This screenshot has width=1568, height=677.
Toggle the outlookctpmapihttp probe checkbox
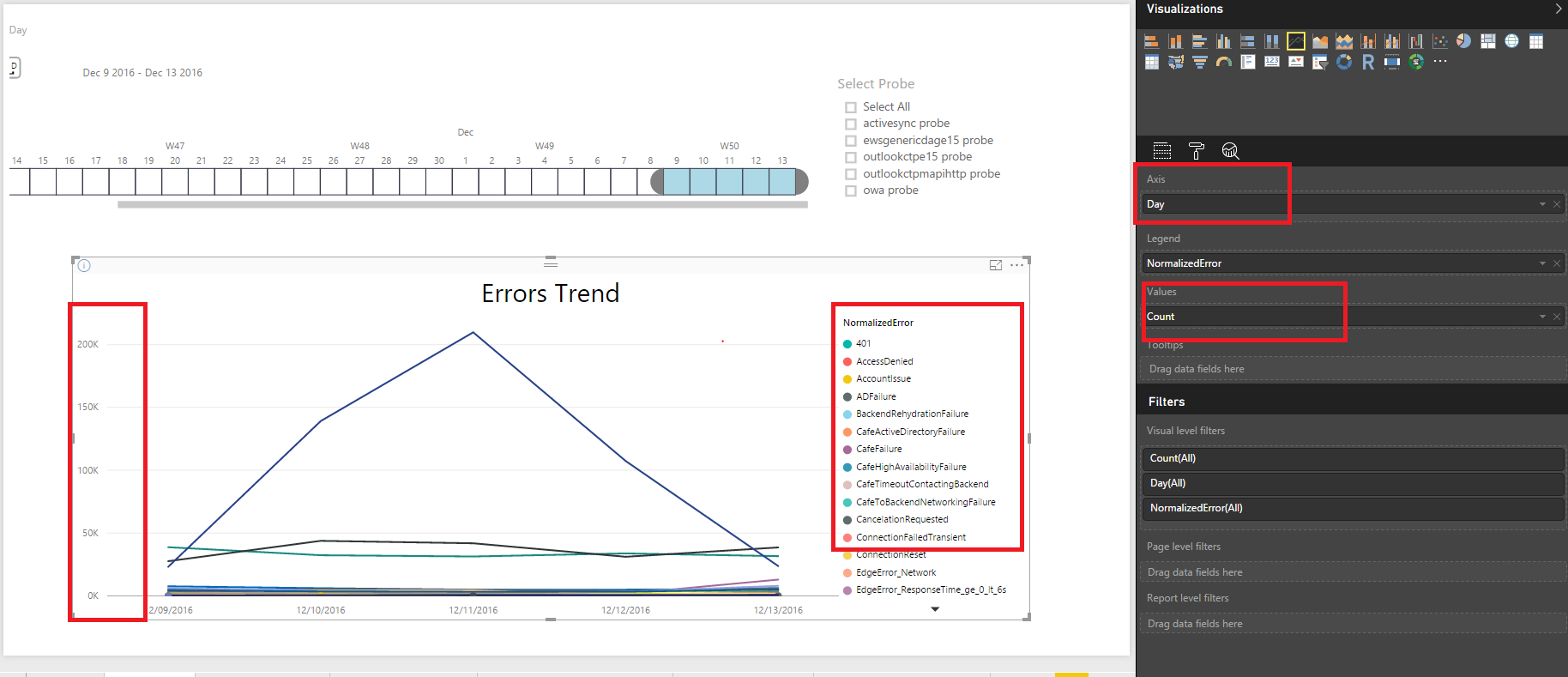[x=851, y=174]
